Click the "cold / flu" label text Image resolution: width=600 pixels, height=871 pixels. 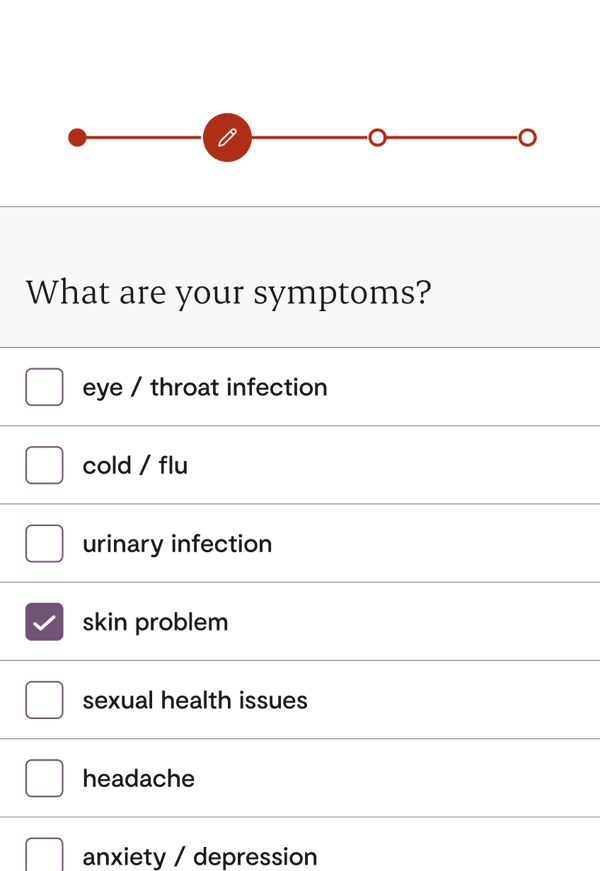[135, 465]
